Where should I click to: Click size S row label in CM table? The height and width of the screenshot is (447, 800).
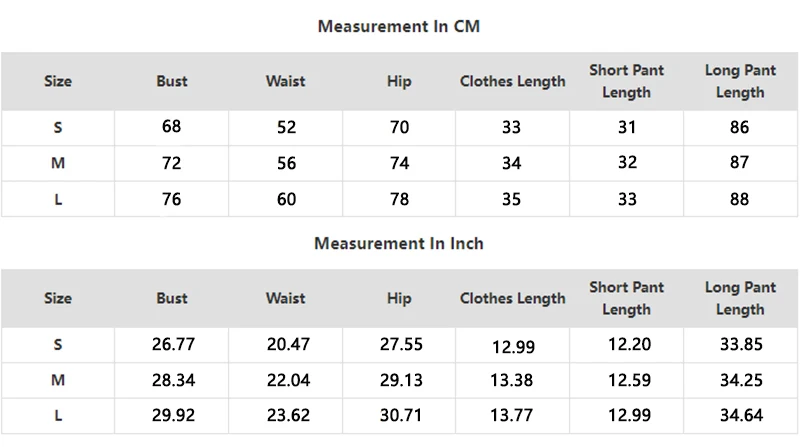pyautogui.click(x=58, y=127)
